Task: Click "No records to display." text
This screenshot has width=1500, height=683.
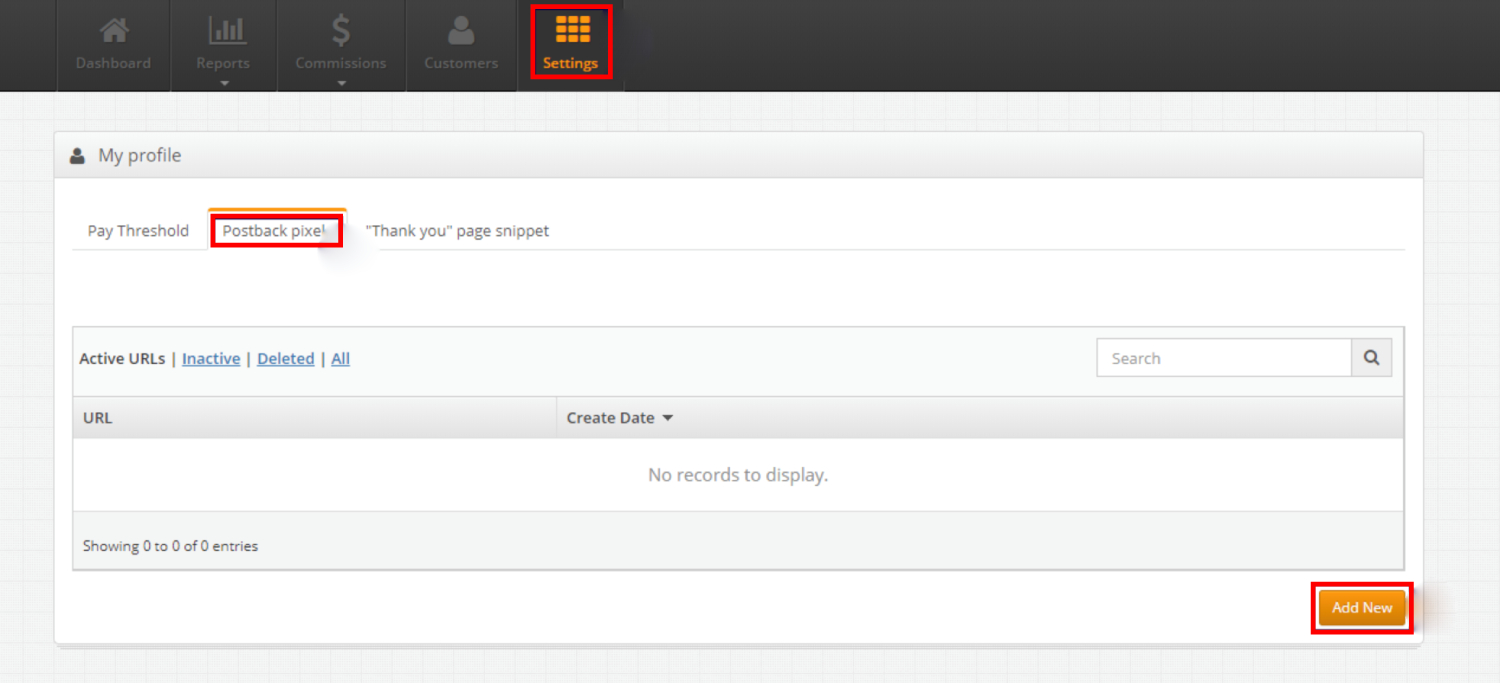Action: pyautogui.click(x=738, y=475)
